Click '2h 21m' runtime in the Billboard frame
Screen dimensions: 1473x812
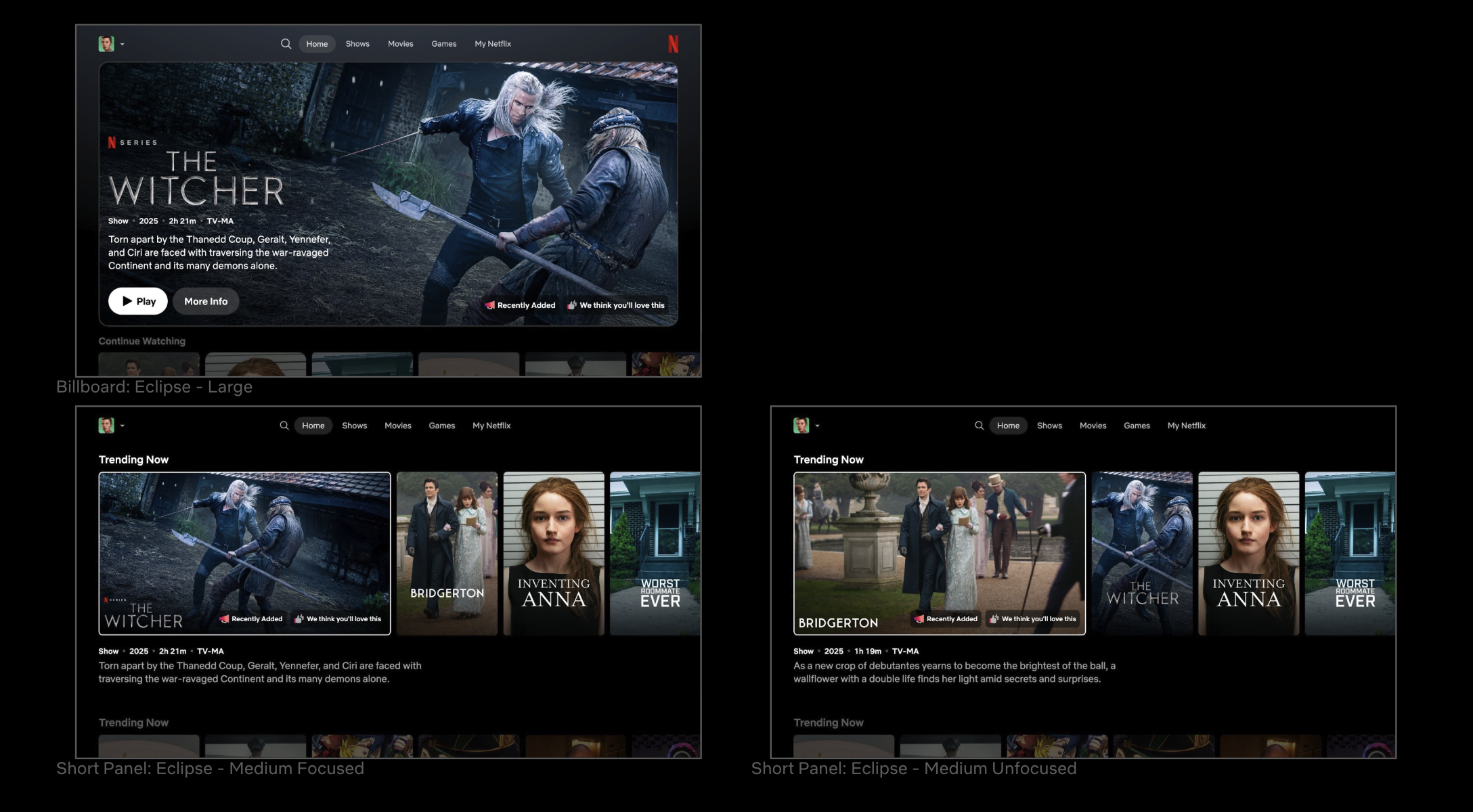pos(183,221)
